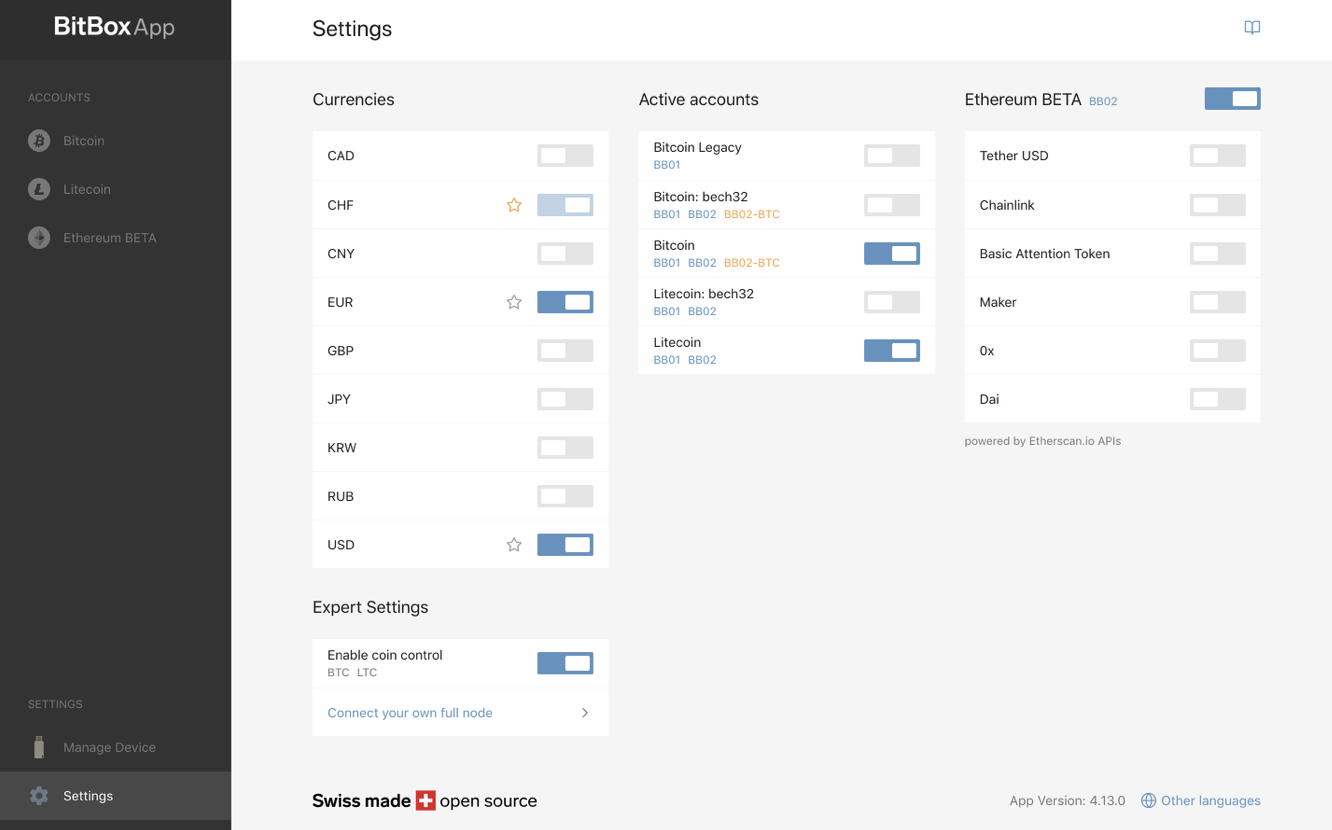Click the orange star next to CHF
The height and width of the screenshot is (830, 1332).
[514, 205]
